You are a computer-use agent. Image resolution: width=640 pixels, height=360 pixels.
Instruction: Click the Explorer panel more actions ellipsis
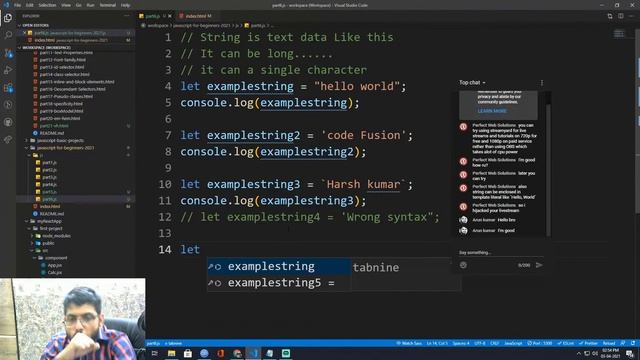[127, 16]
